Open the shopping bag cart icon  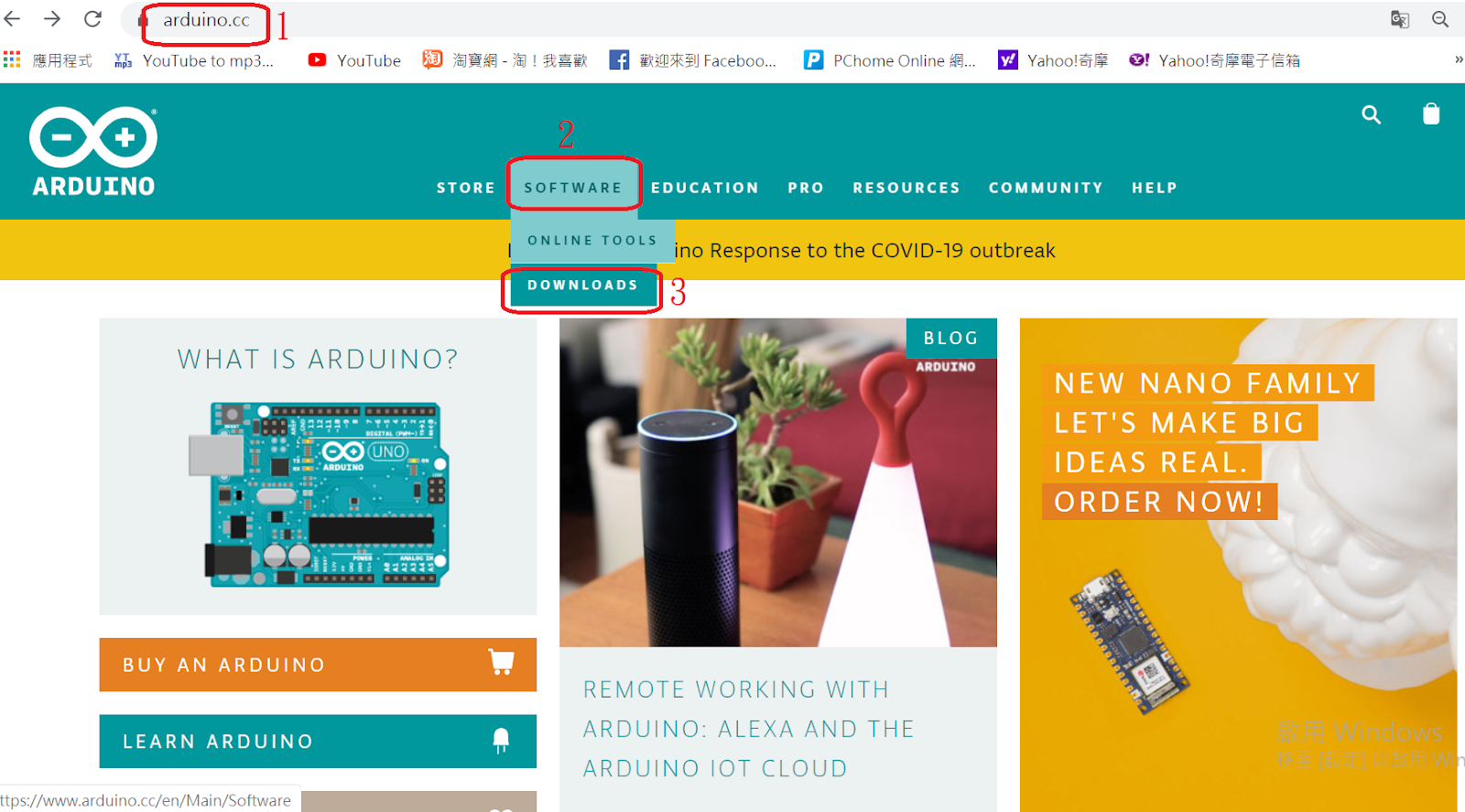[1431, 114]
